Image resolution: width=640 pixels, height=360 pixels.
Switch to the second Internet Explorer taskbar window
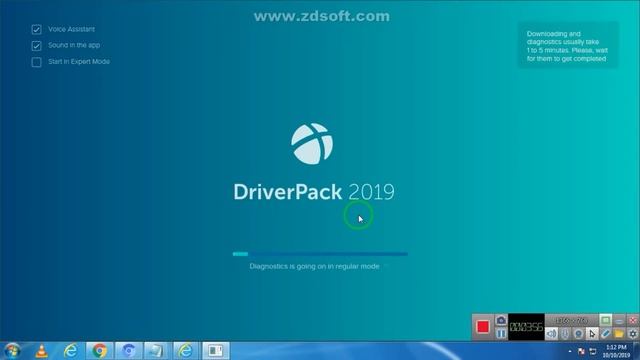[x=186, y=351]
